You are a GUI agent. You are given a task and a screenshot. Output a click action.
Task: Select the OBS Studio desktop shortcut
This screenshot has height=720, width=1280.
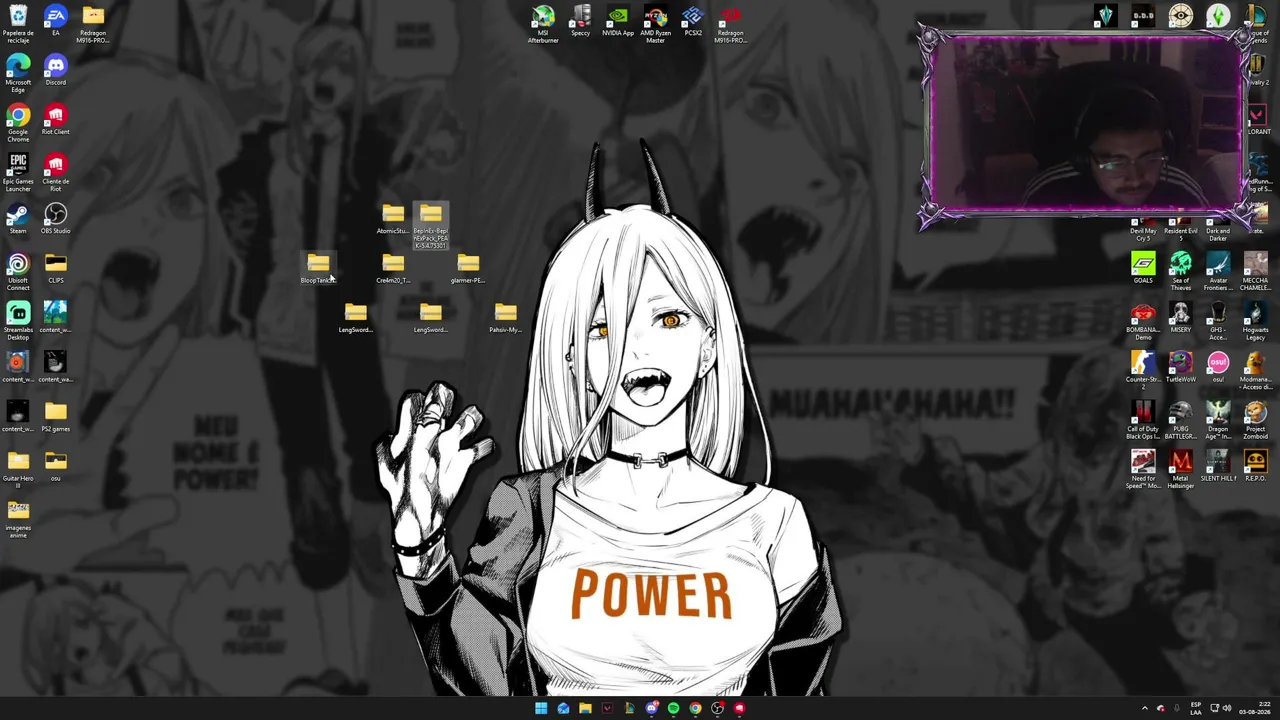tap(55, 219)
